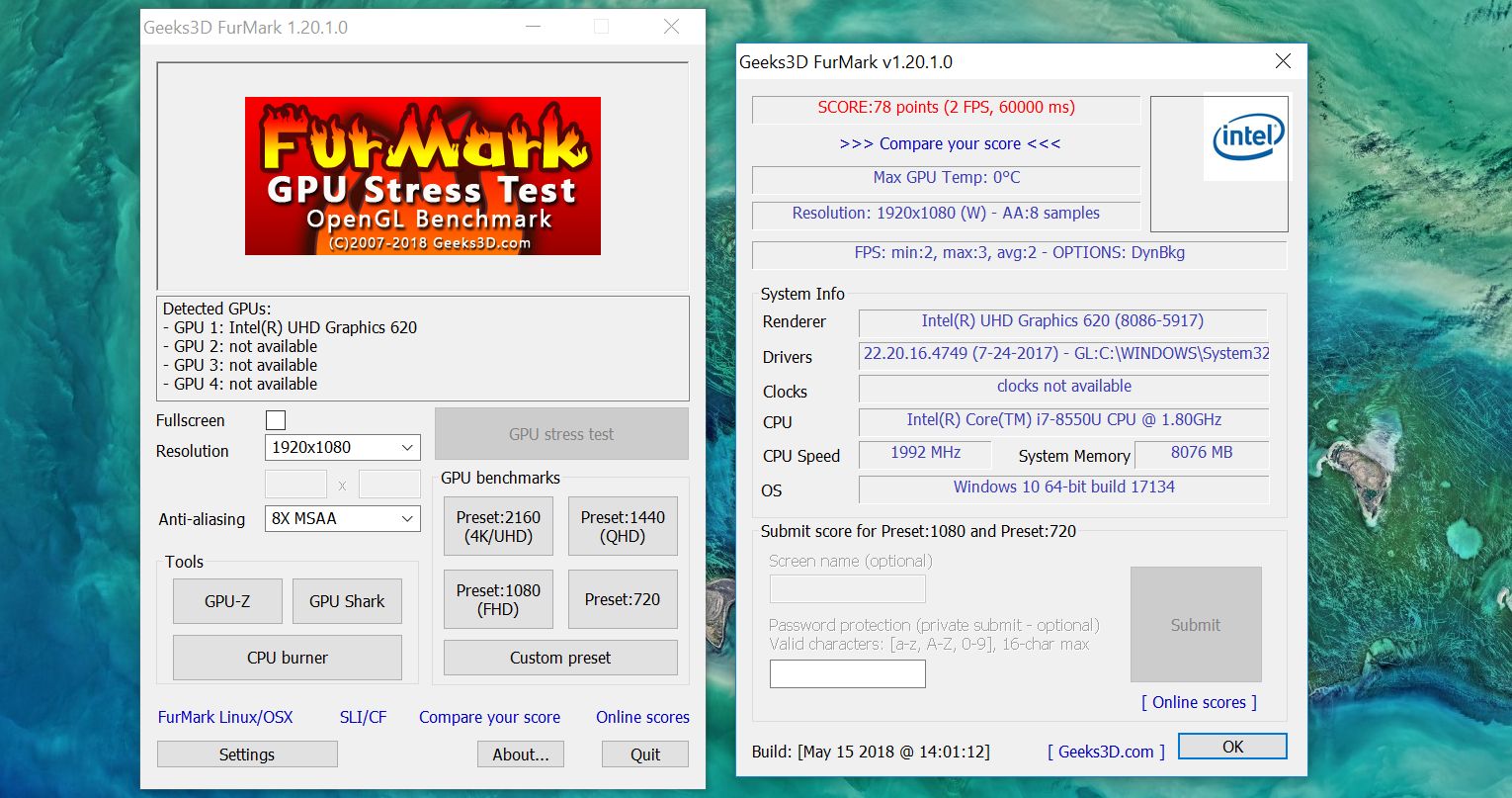Image resolution: width=1512 pixels, height=798 pixels.
Task: Click the CPU i7-8550U value field
Action: click(1063, 420)
